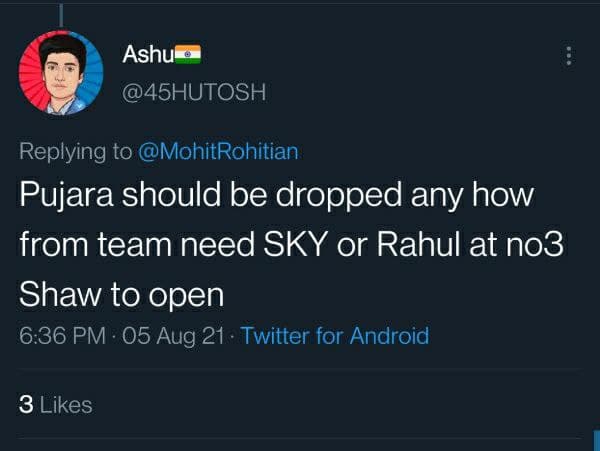Open the three-dot more options menu
The image size is (600, 451).
tap(570, 56)
